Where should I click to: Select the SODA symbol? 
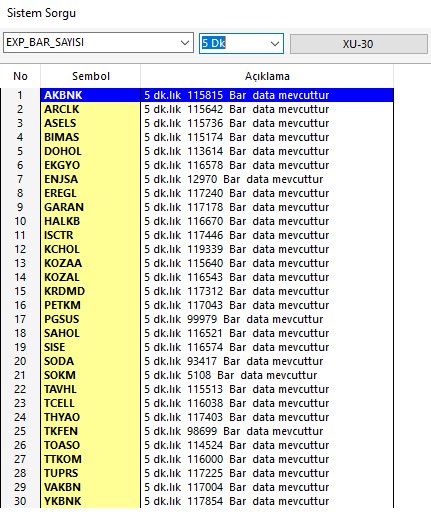tap(59, 361)
